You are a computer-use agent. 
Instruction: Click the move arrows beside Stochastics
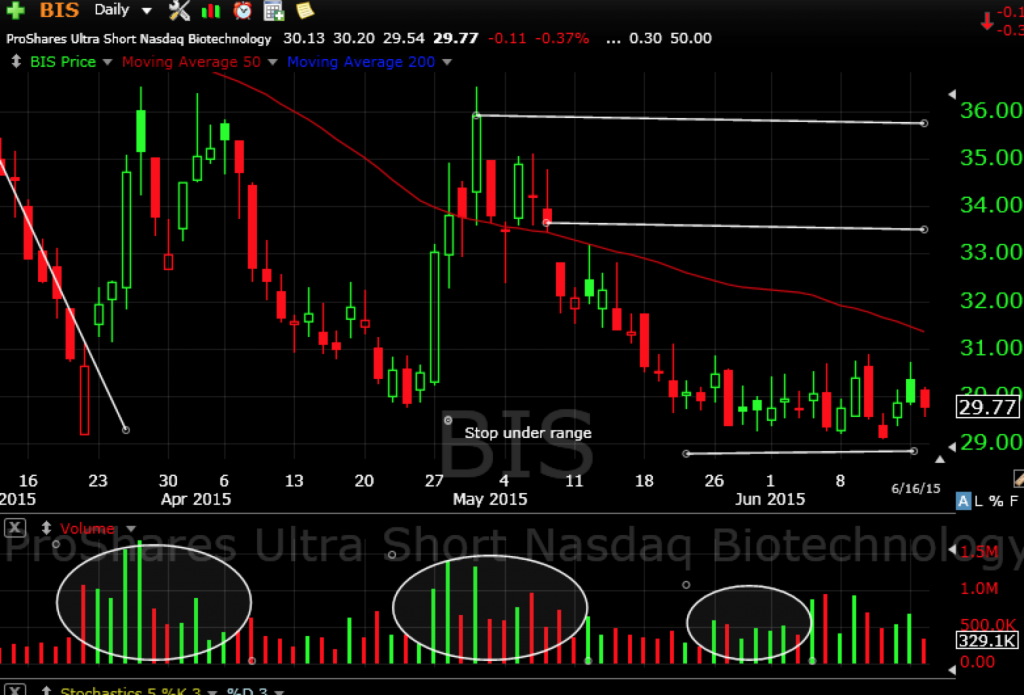pos(46,690)
